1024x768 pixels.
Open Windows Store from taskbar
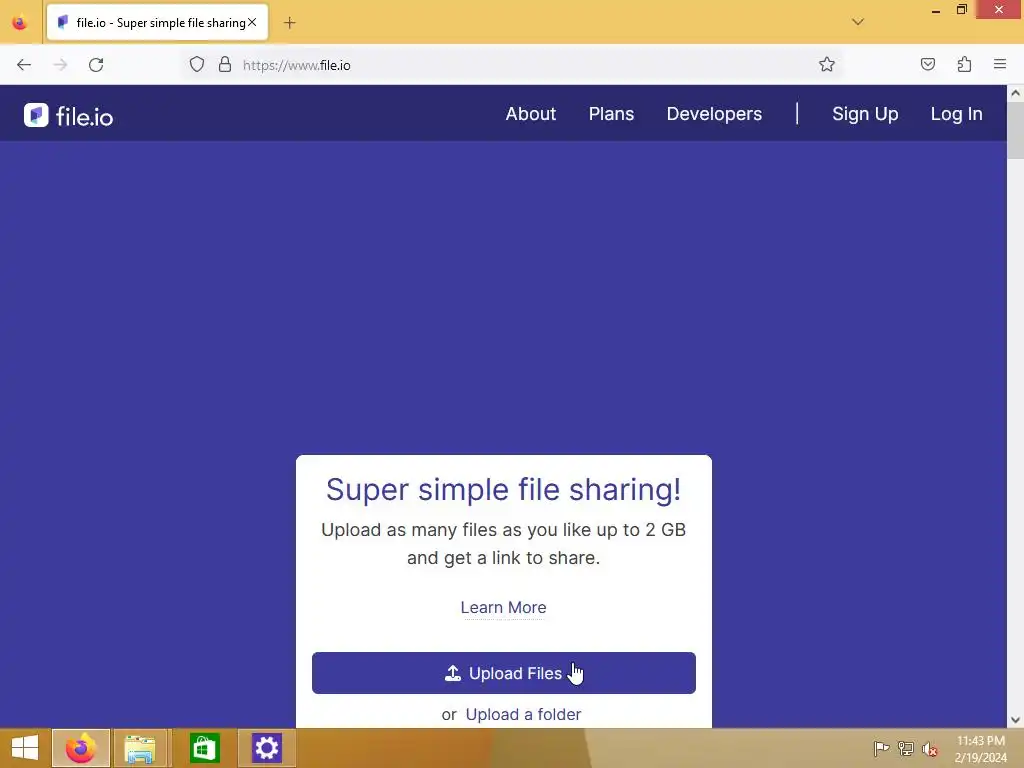coord(204,748)
